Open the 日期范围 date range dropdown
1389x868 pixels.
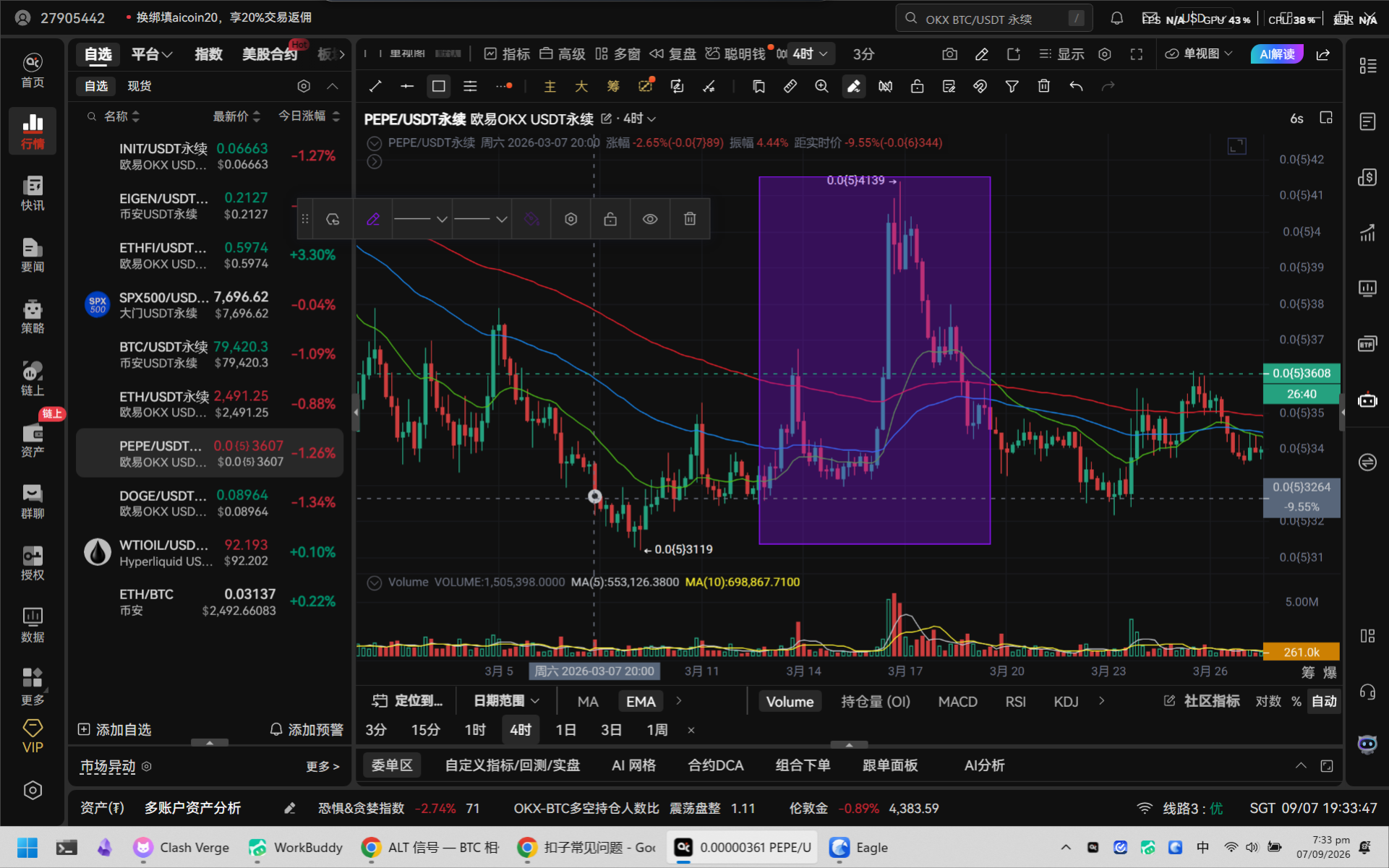[507, 701]
